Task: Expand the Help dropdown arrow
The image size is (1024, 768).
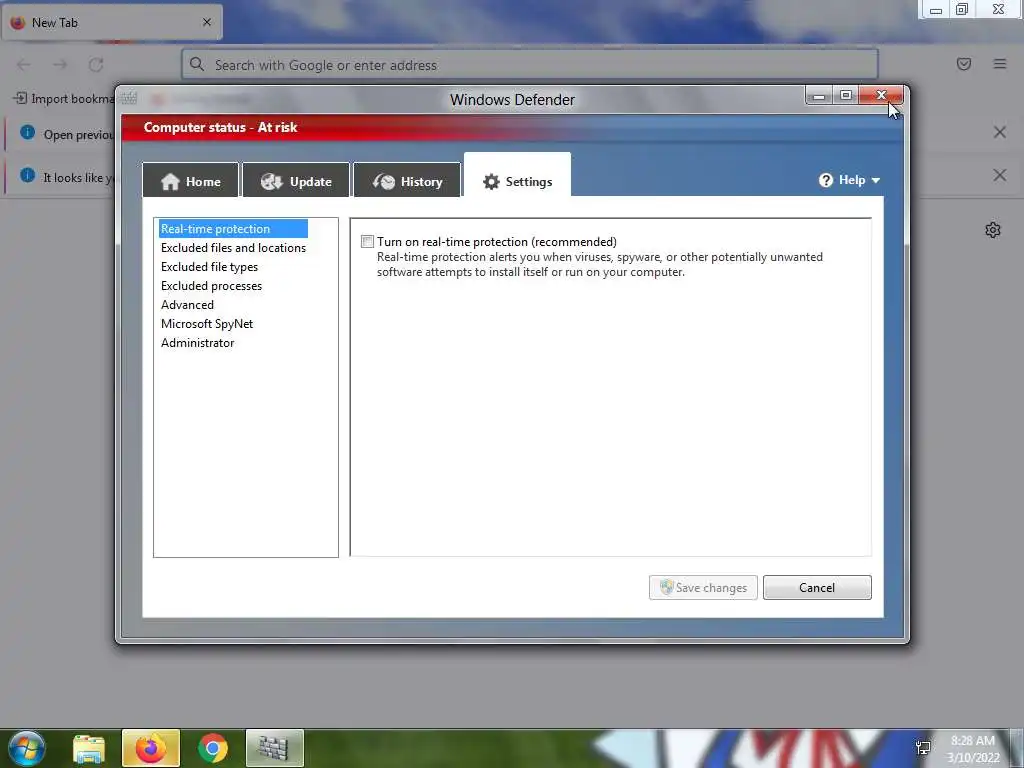Action: click(x=876, y=180)
